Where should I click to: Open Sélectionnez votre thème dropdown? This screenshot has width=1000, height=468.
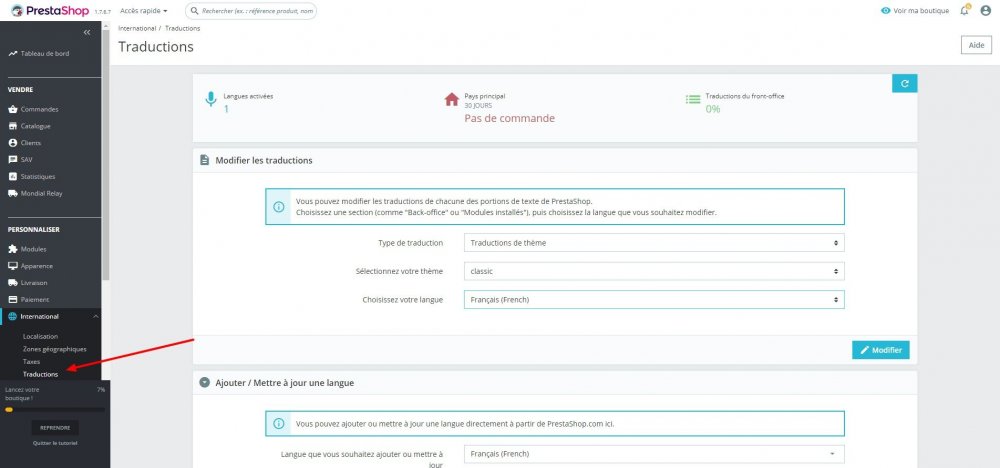(654, 271)
